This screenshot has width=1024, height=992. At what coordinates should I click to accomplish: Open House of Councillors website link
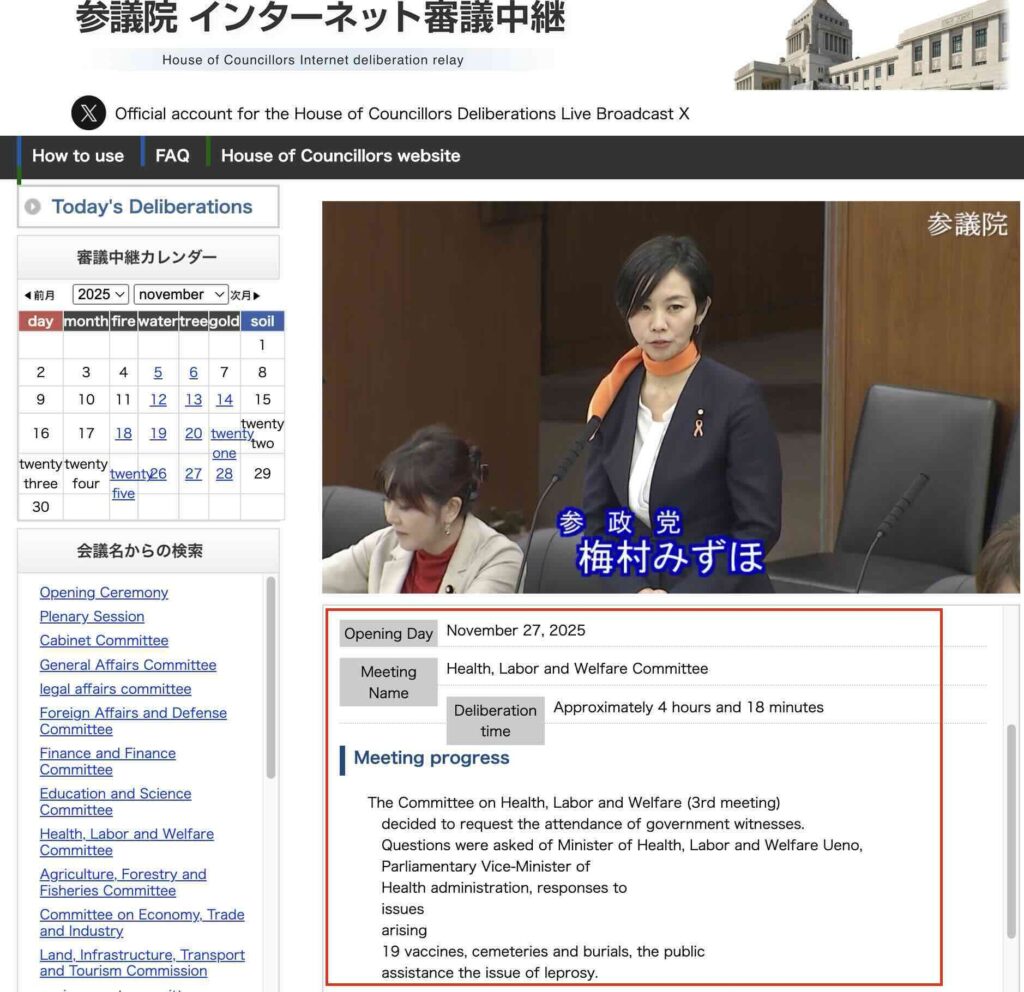[340, 156]
